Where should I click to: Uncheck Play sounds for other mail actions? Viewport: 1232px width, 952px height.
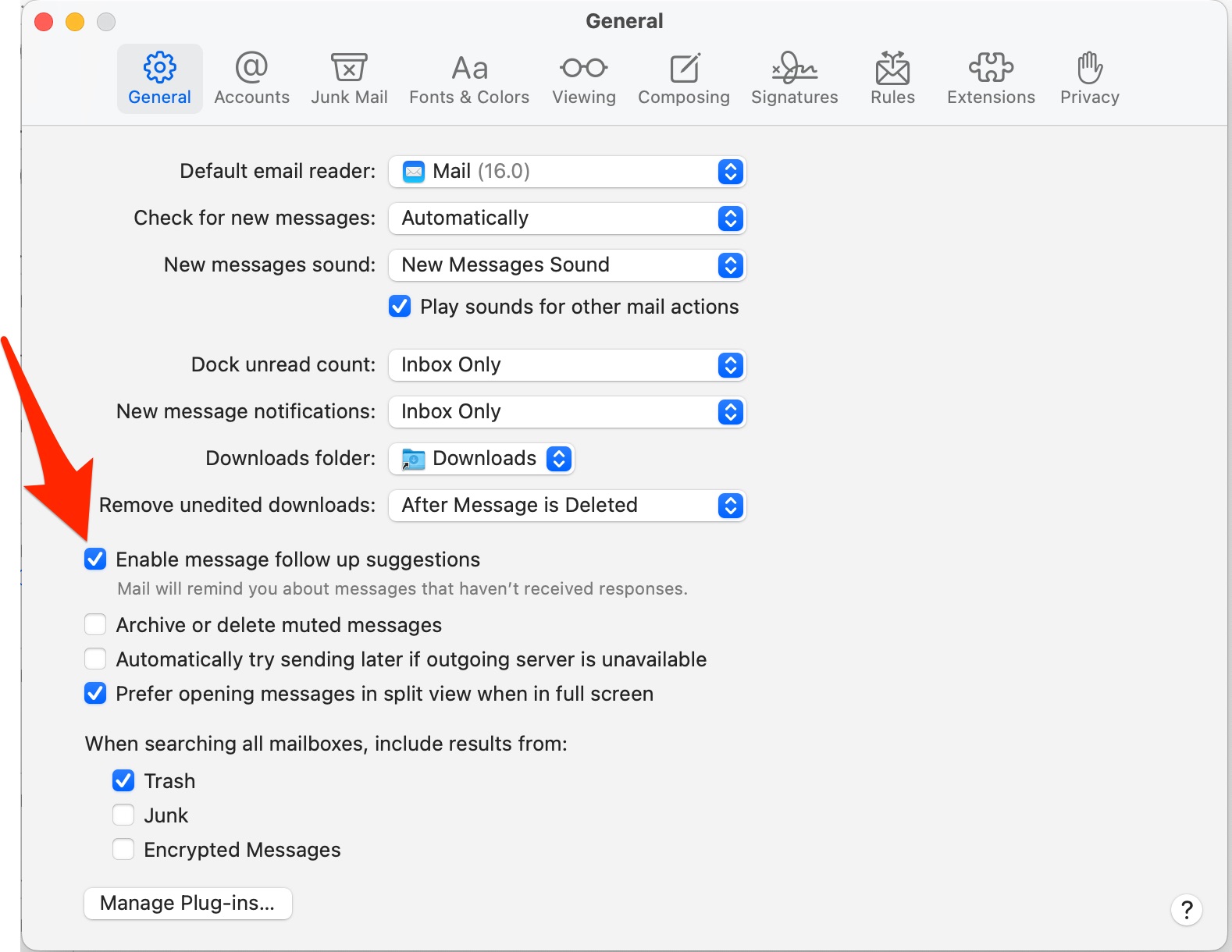click(400, 307)
